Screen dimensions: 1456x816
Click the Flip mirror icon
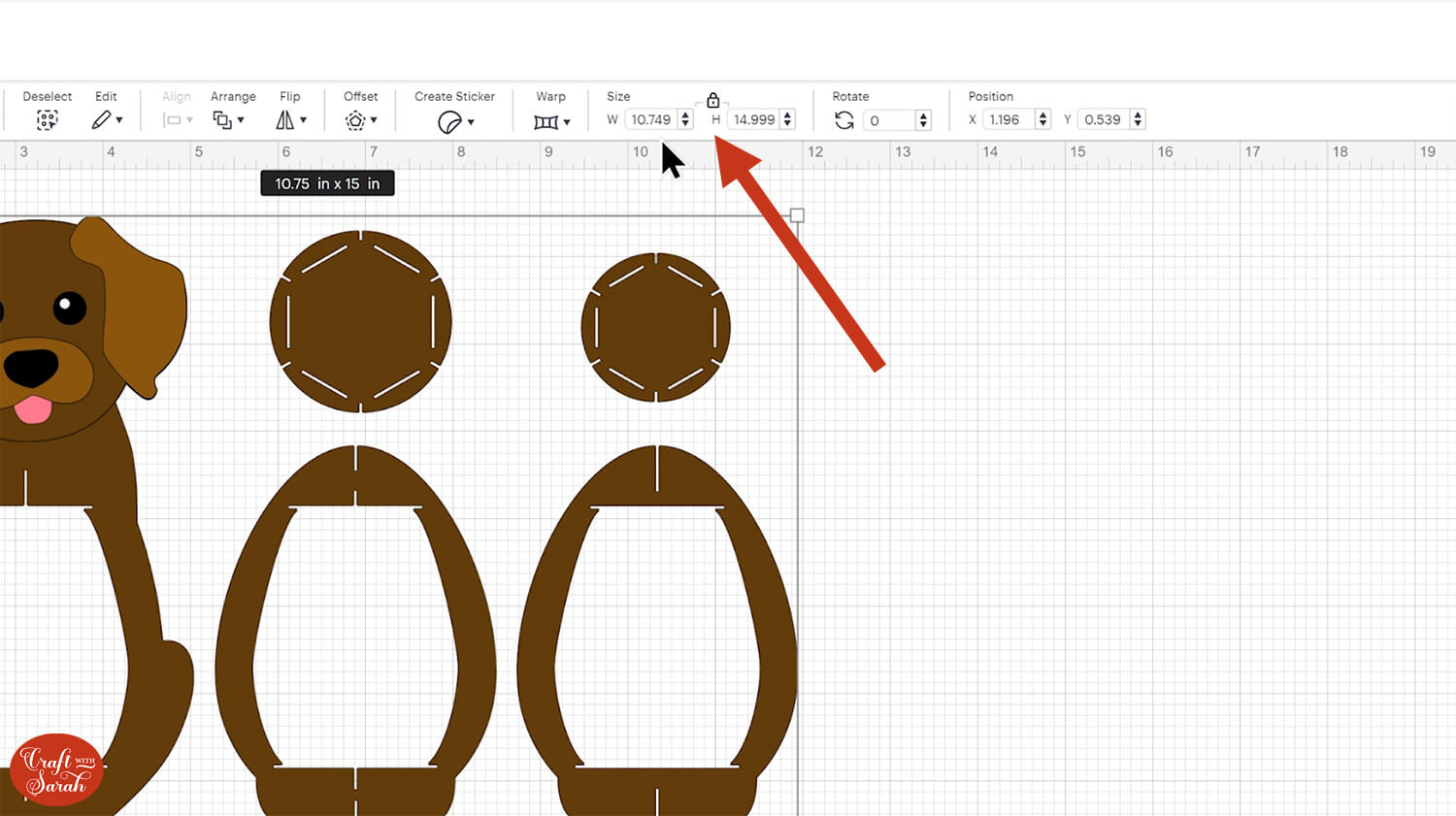(284, 120)
